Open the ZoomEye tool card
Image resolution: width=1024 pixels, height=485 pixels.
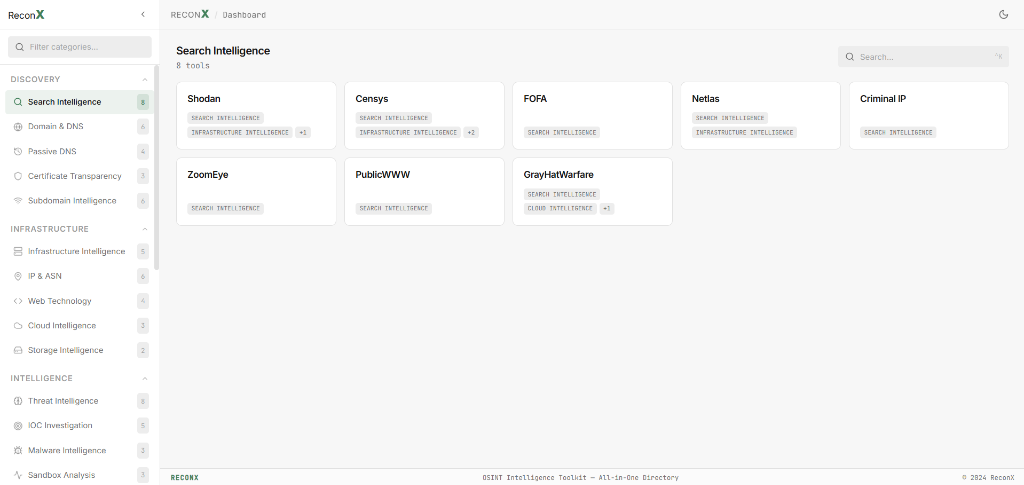(256, 191)
